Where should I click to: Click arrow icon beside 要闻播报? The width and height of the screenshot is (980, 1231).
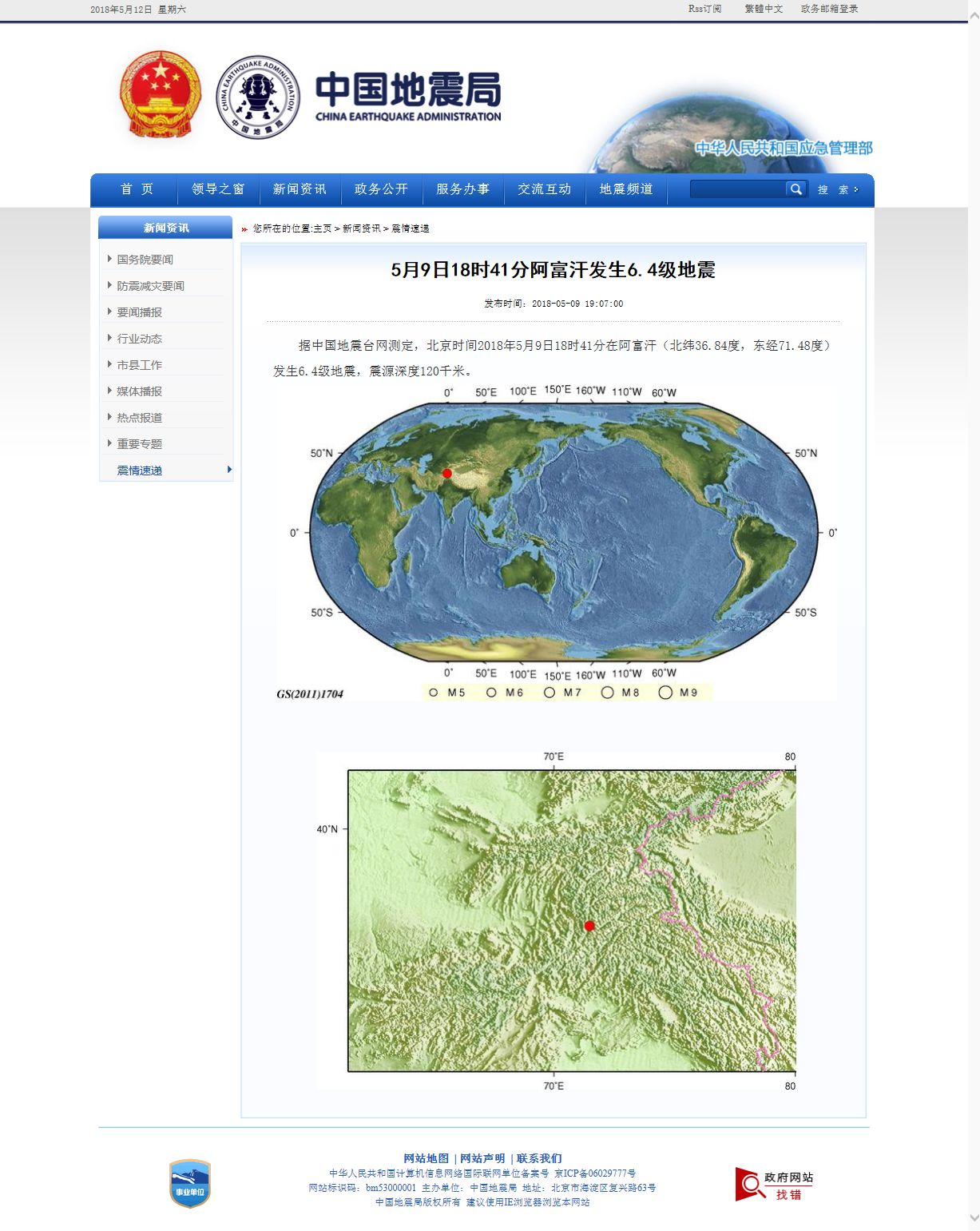click(109, 312)
